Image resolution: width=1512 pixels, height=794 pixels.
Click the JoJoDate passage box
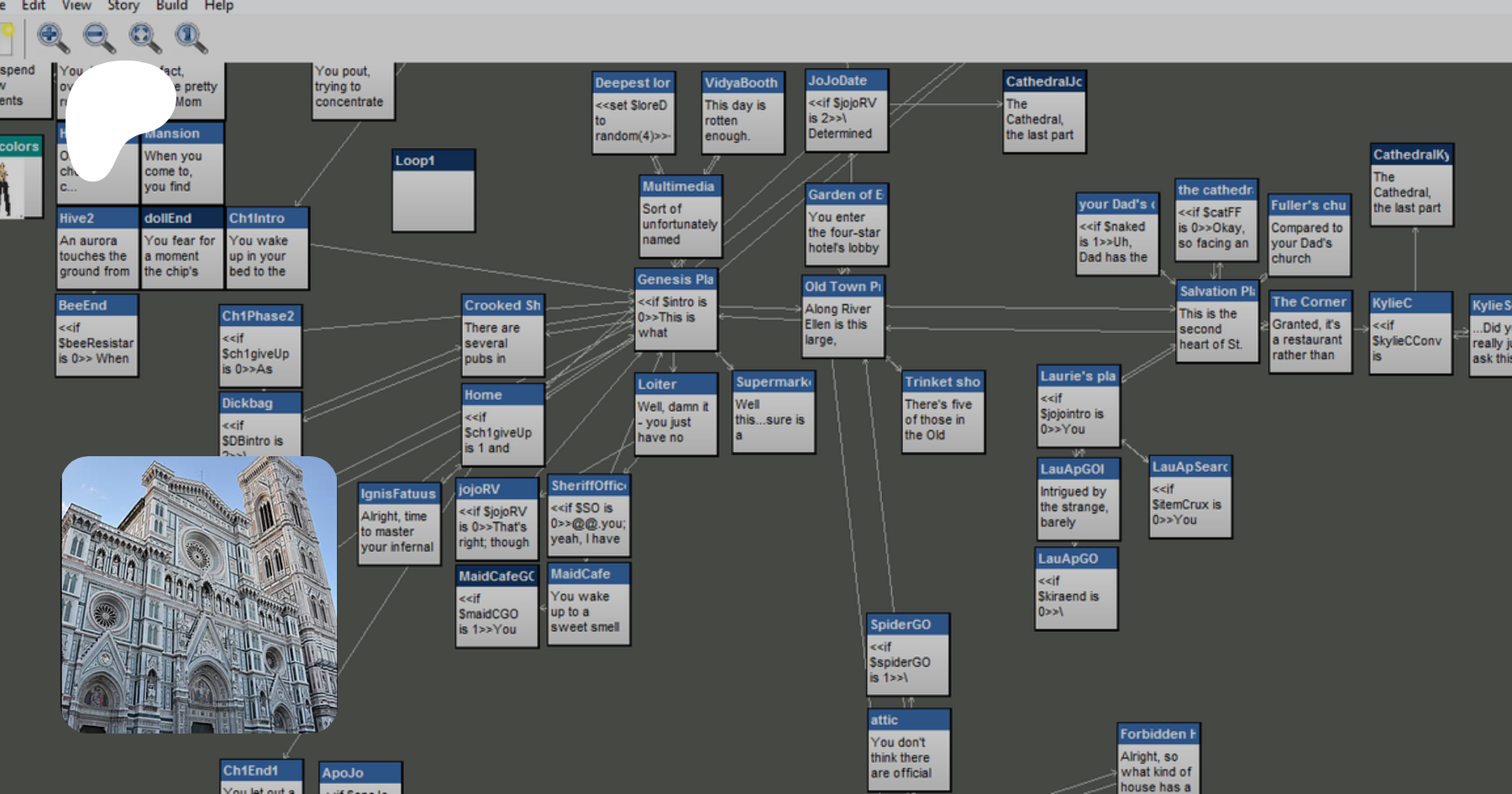(846, 110)
